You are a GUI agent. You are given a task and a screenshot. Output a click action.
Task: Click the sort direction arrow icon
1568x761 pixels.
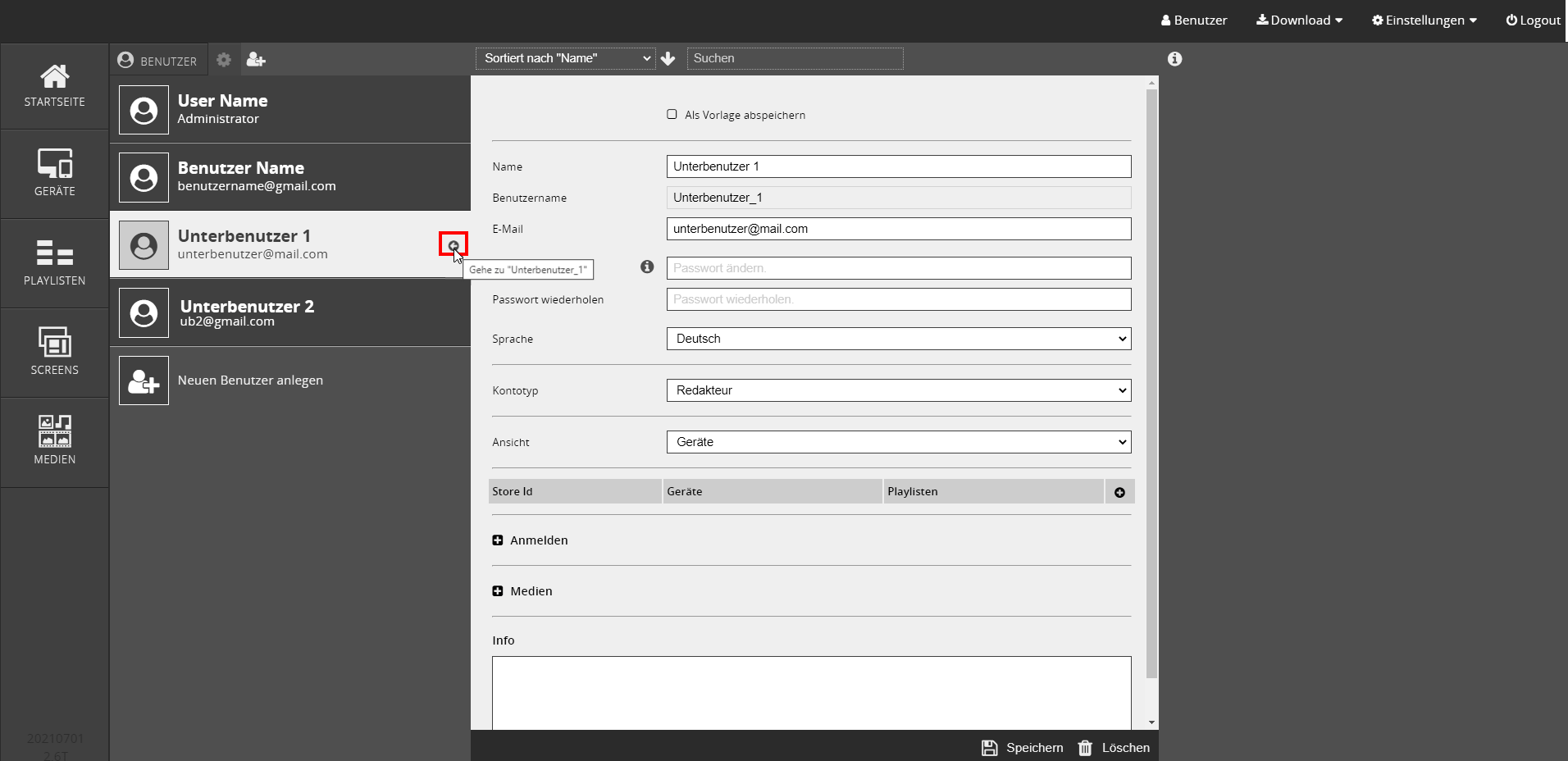(668, 58)
